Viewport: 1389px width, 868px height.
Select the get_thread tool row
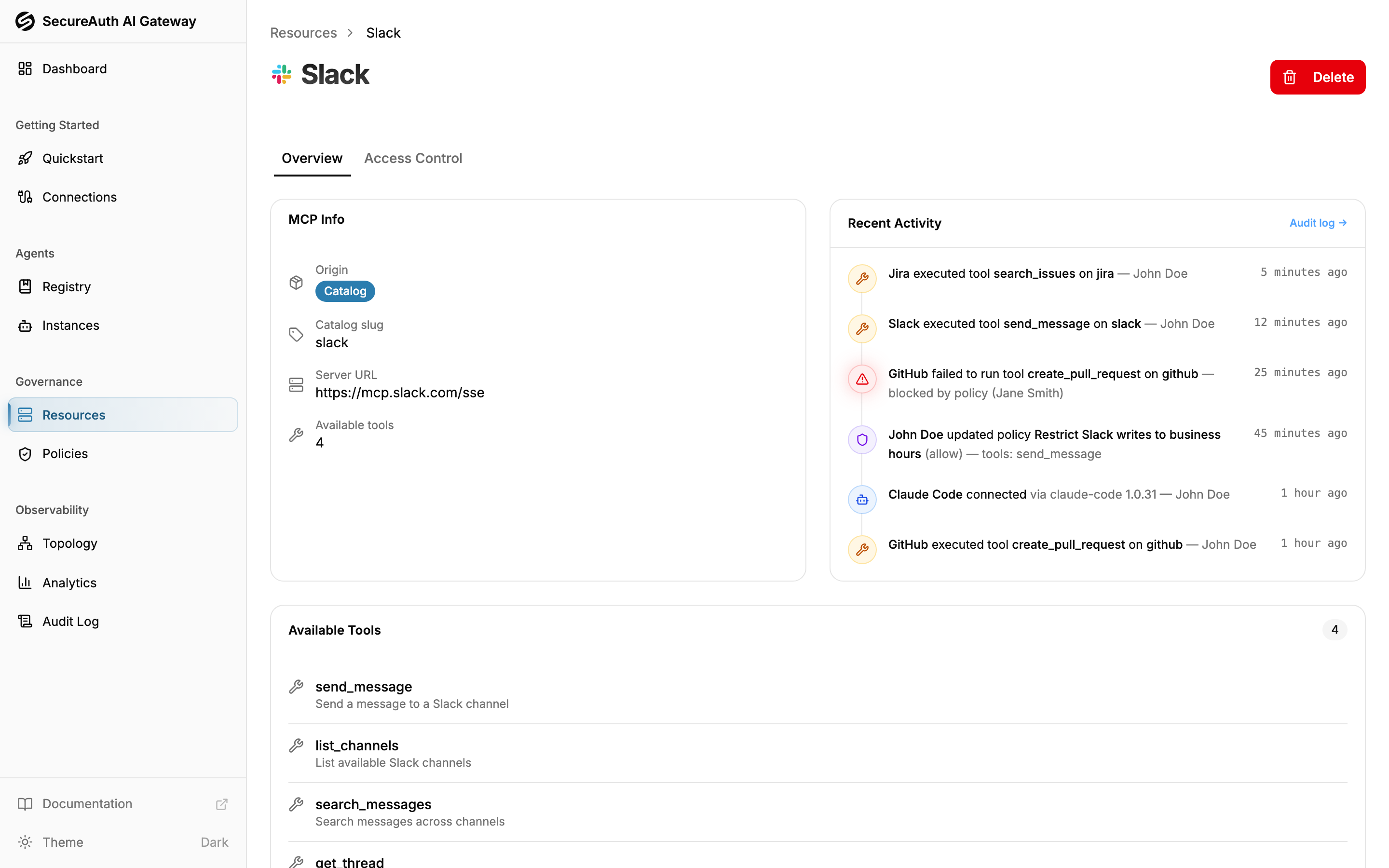[817, 856]
